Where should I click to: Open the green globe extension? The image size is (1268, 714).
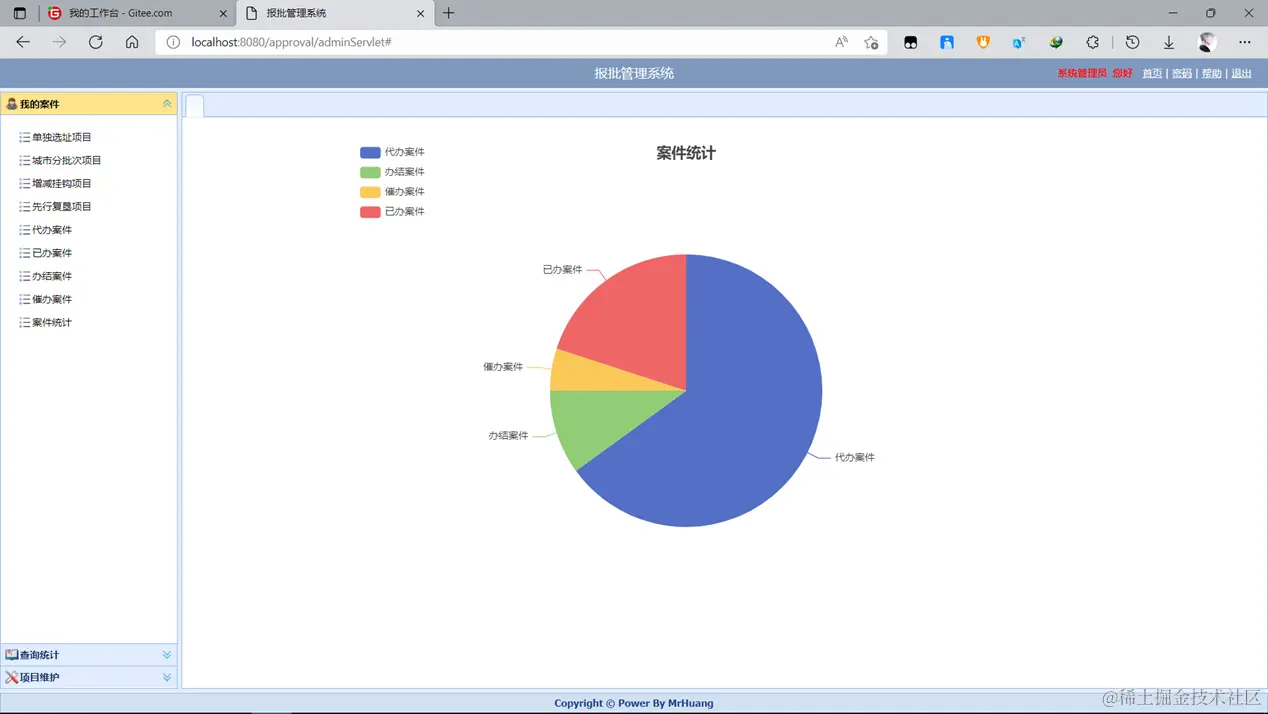[x=1056, y=42]
